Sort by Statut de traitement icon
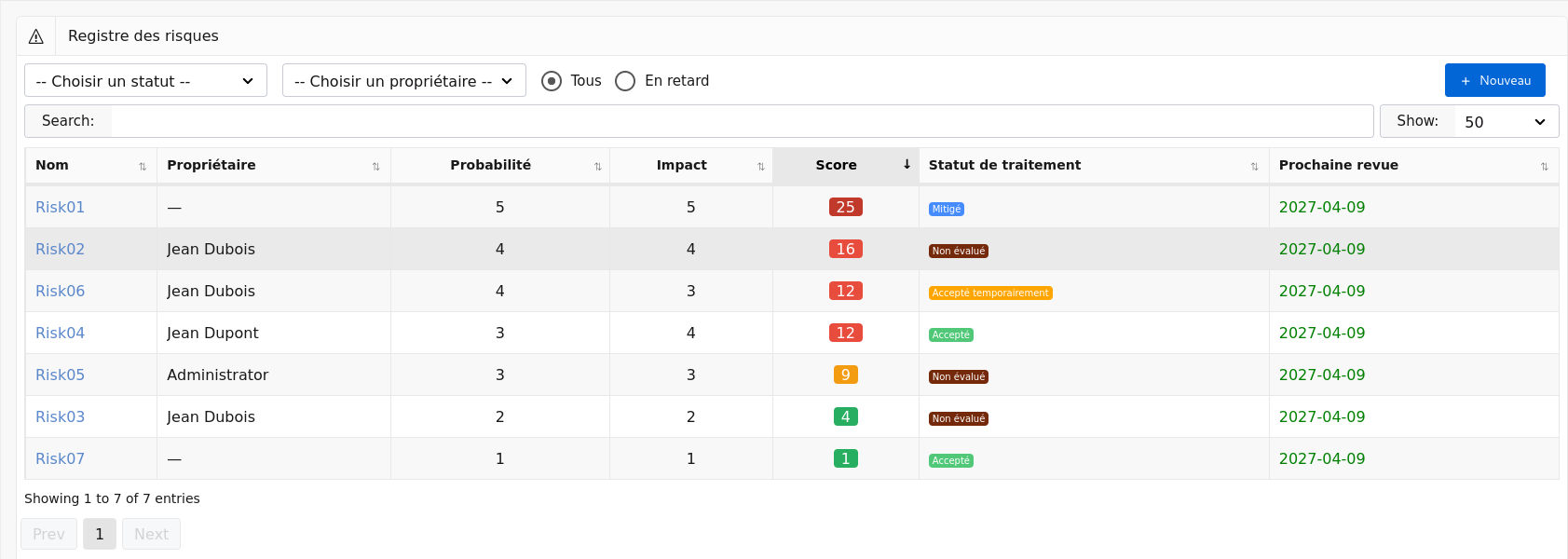The image size is (1568, 559). click(1254, 166)
